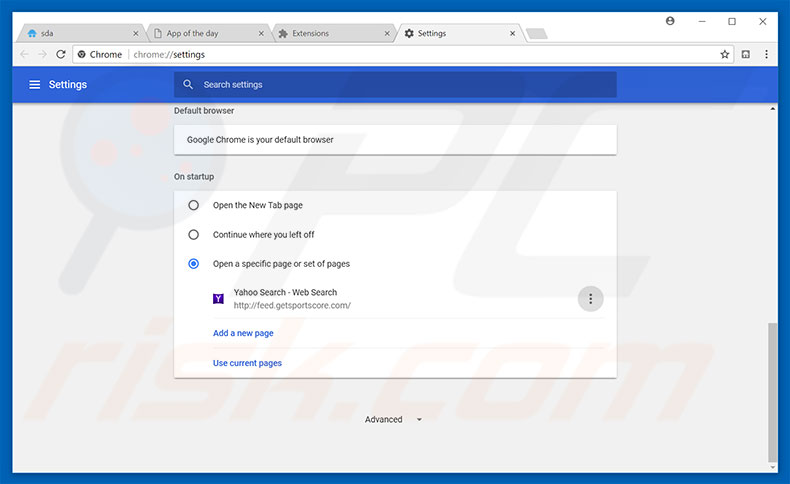Click the scrollbar down arrow

coord(772,467)
